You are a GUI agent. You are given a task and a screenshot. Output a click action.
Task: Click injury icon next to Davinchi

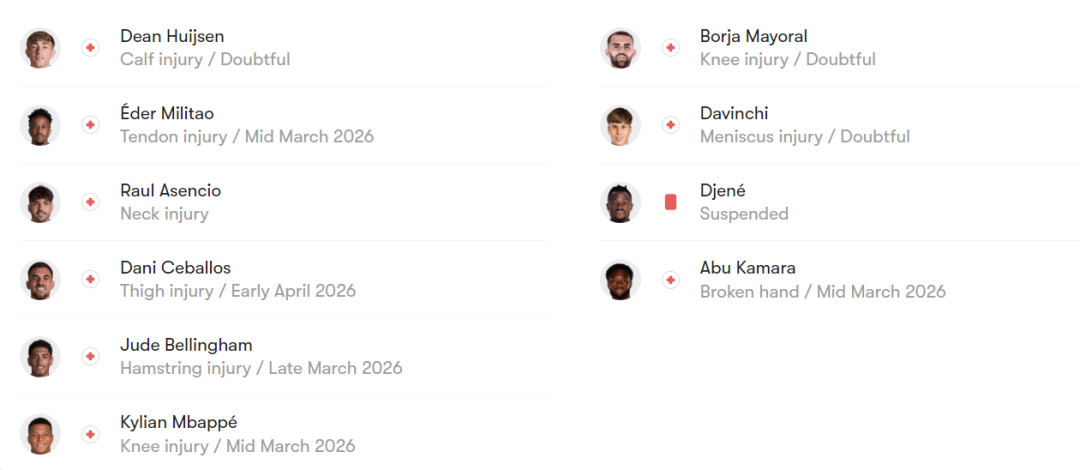[670, 125]
